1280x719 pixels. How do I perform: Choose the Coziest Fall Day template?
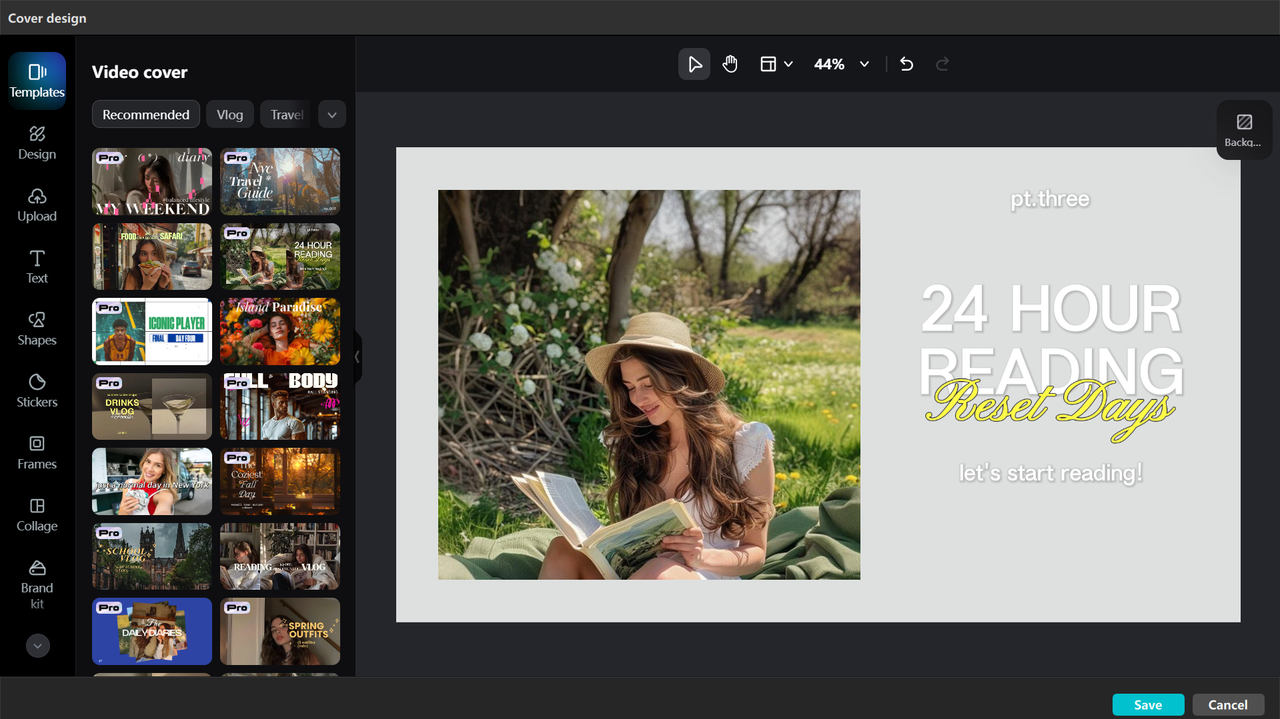coord(280,482)
